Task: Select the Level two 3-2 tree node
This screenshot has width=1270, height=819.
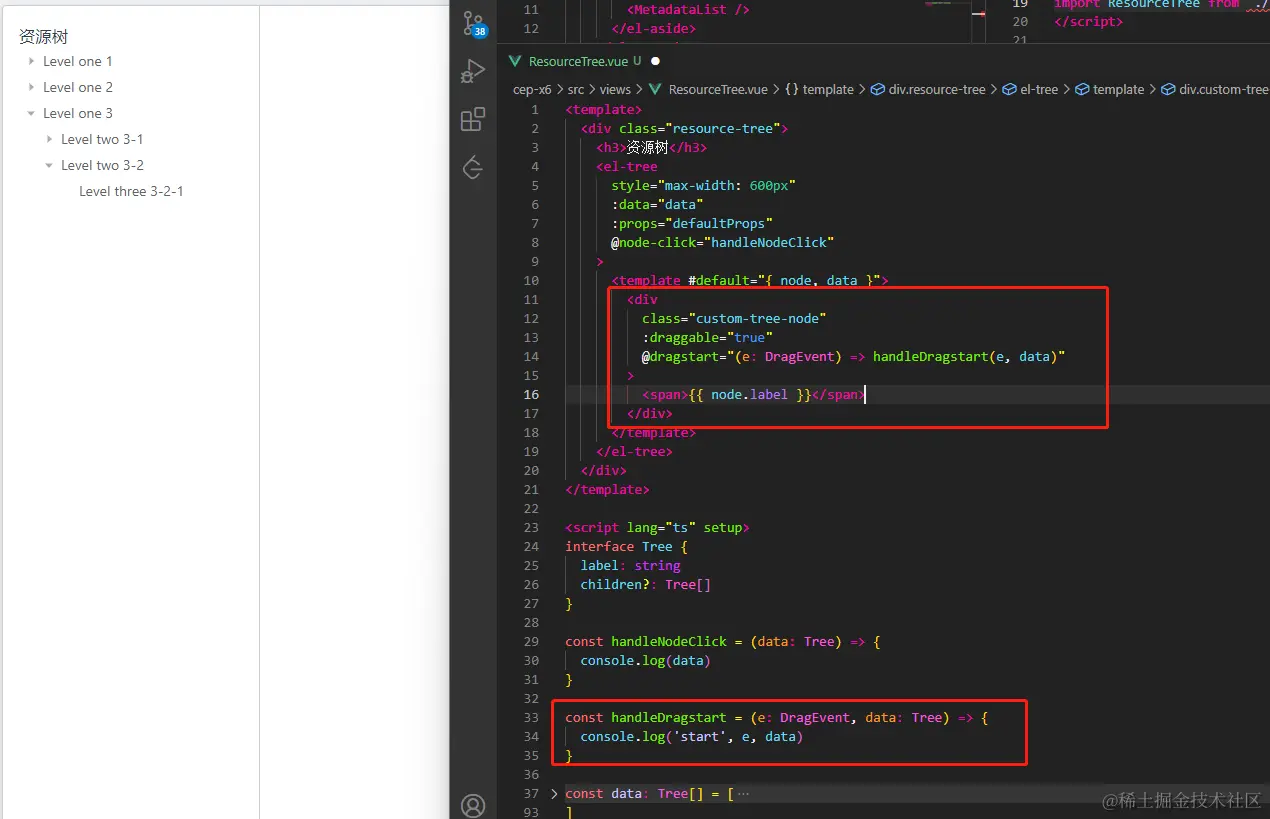Action: tap(102, 165)
